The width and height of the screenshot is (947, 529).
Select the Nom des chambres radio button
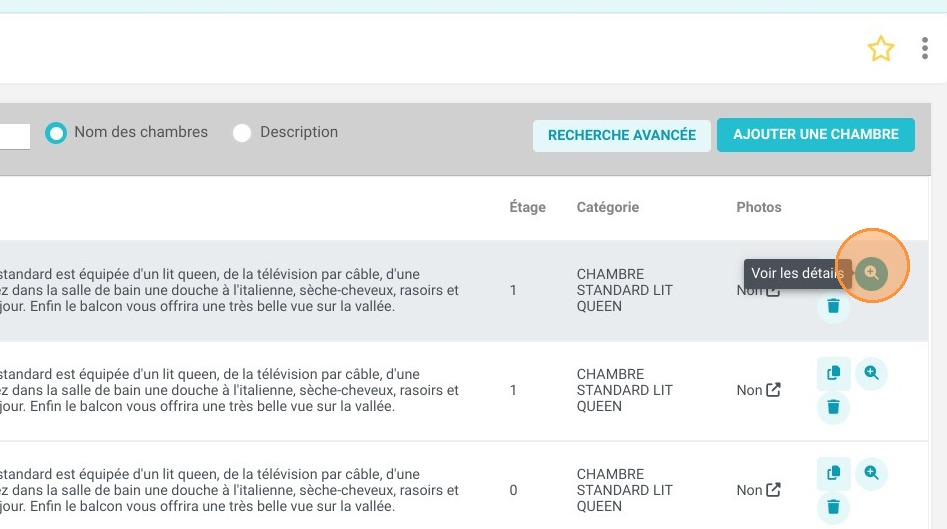[x=56, y=133]
